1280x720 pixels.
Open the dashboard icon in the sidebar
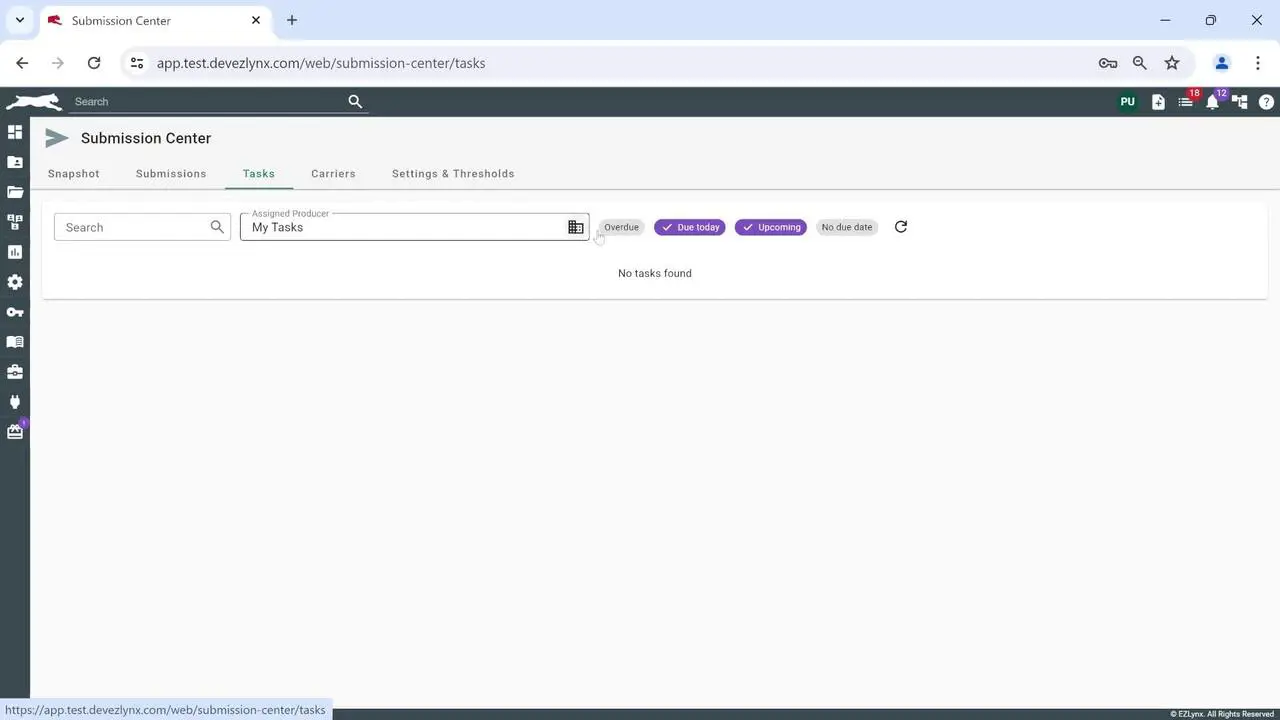(x=15, y=132)
